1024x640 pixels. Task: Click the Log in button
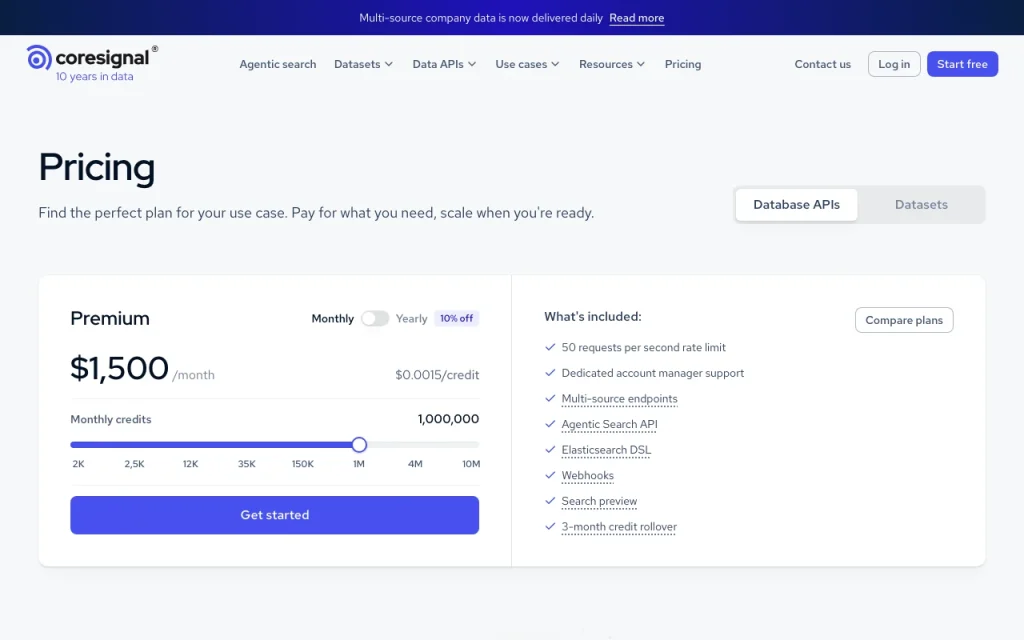click(x=893, y=64)
